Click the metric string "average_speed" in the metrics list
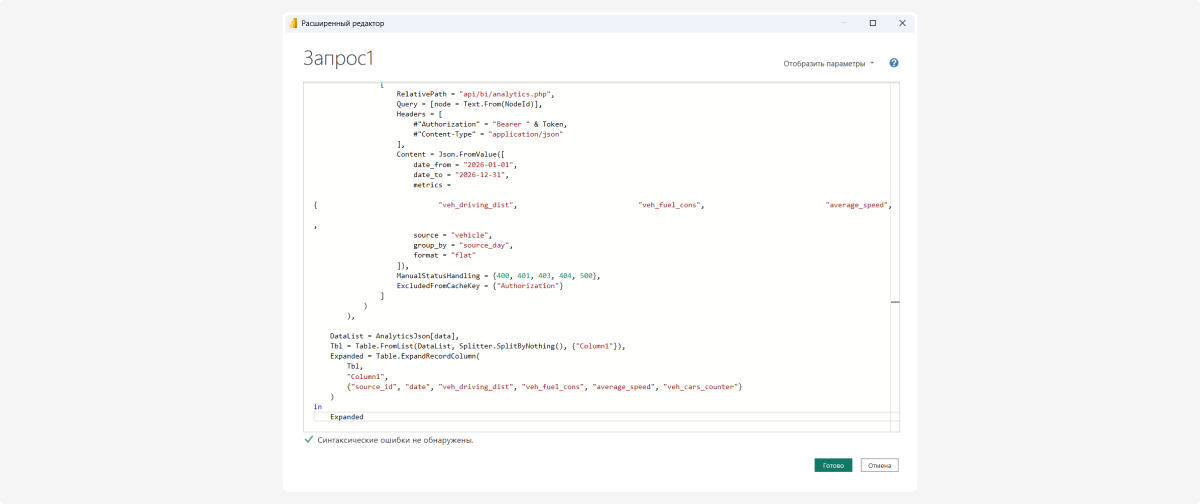1200x504 pixels. coord(857,204)
